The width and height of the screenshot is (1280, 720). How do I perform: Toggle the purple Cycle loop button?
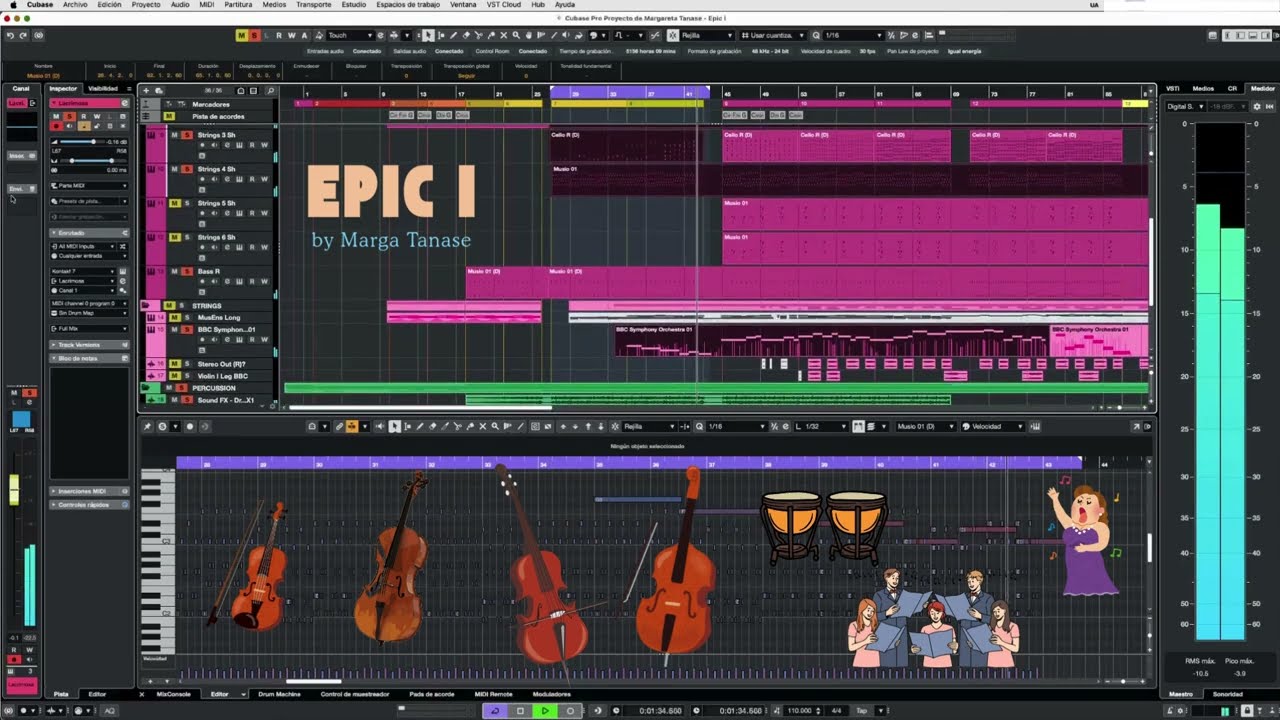495,711
